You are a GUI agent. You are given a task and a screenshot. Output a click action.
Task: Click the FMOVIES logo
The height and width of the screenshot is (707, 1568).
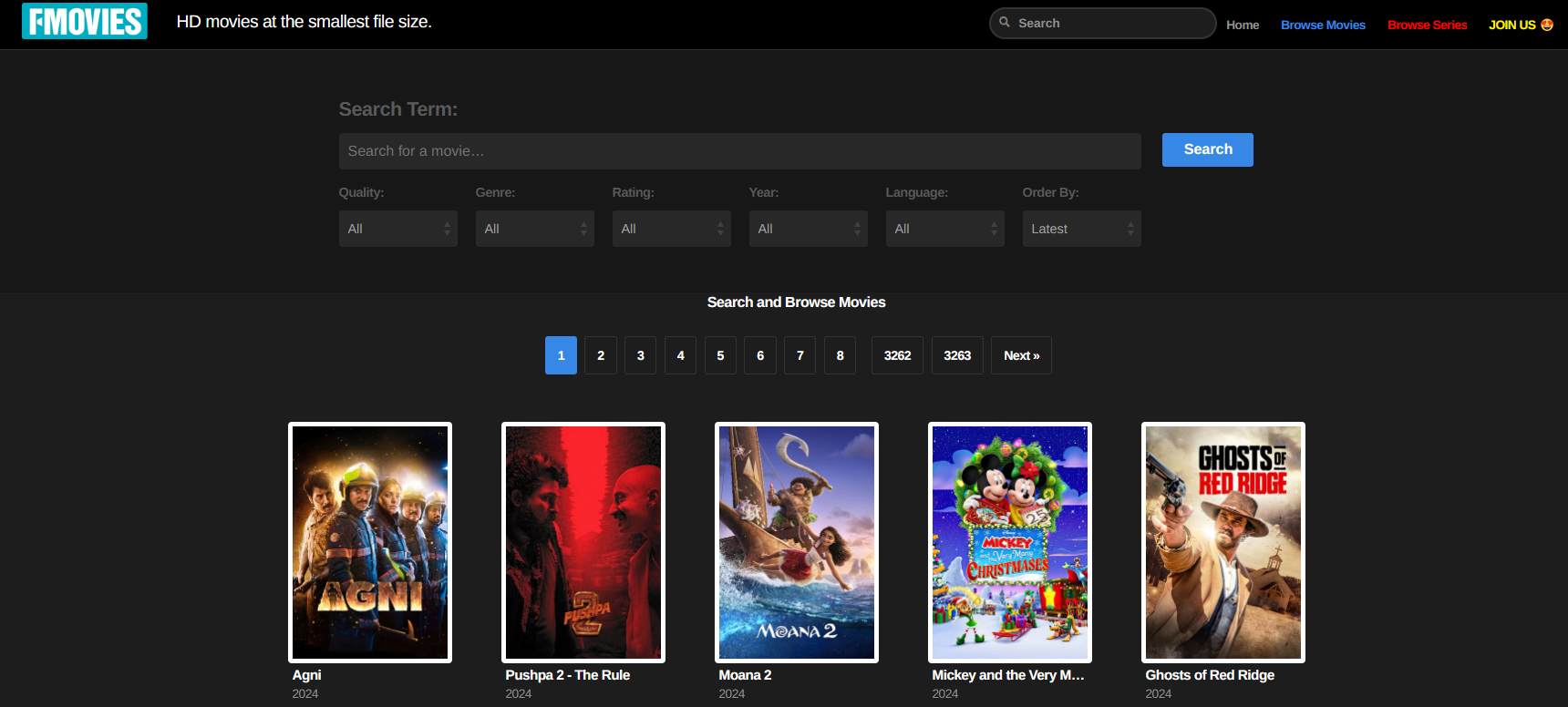coord(84,22)
